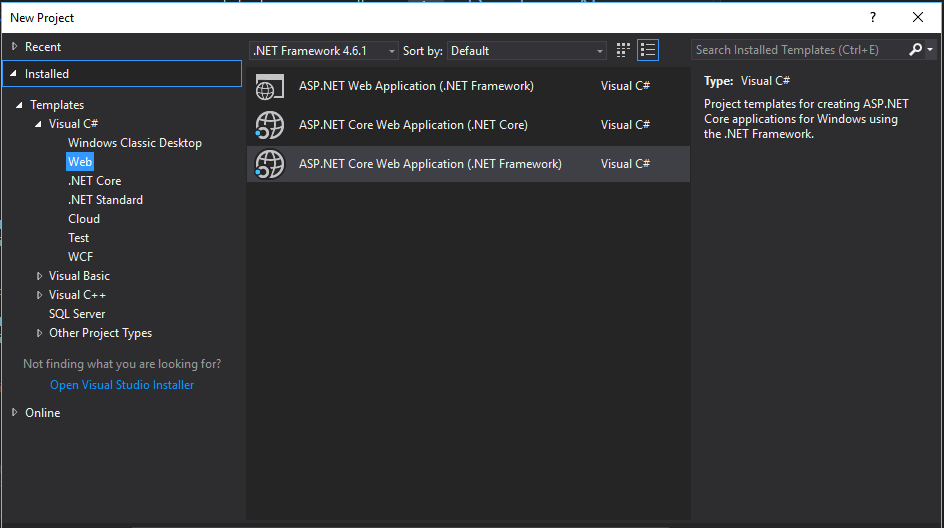Close the New Project dialog
The height and width of the screenshot is (528, 944).
click(918, 17)
